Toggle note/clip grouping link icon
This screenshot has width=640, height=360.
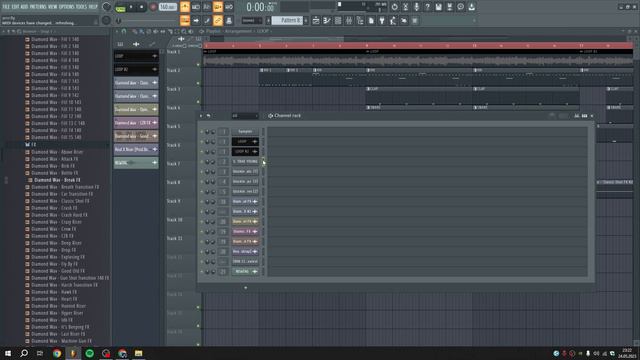pyautogui.click(x=218, y=20)
